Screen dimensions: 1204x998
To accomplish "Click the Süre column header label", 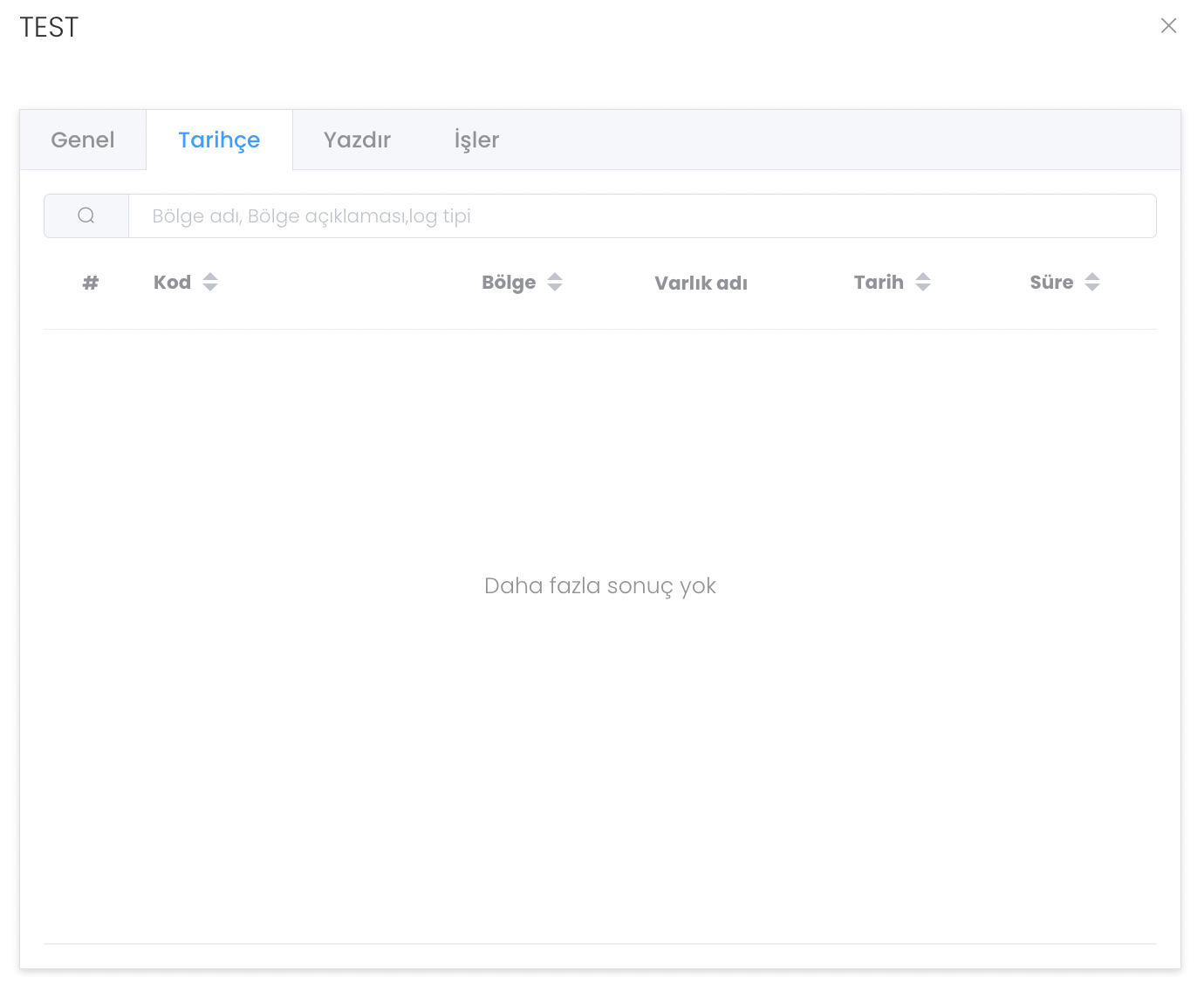I will (1051, 282).
